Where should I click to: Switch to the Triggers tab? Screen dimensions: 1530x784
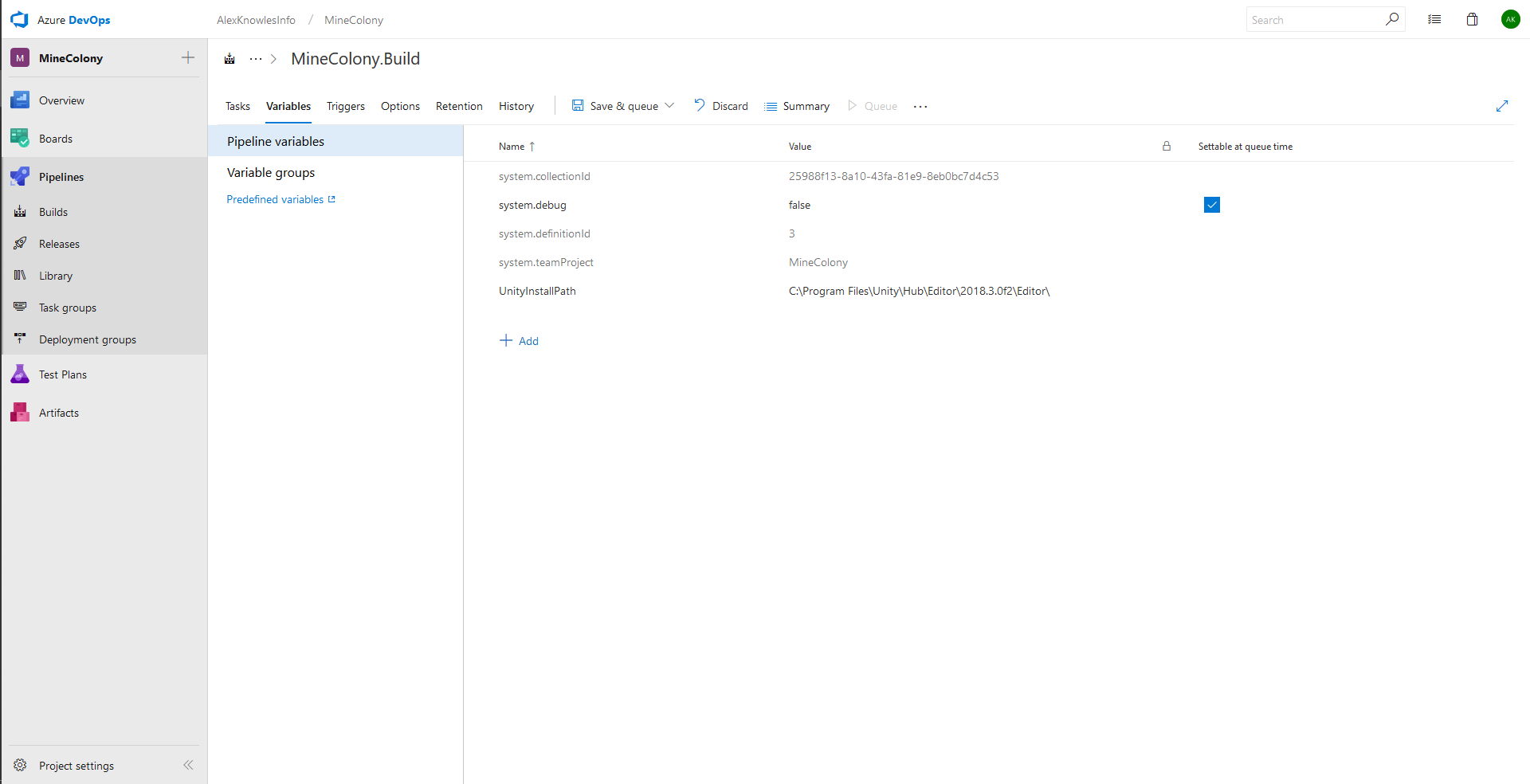pos(345,107)
